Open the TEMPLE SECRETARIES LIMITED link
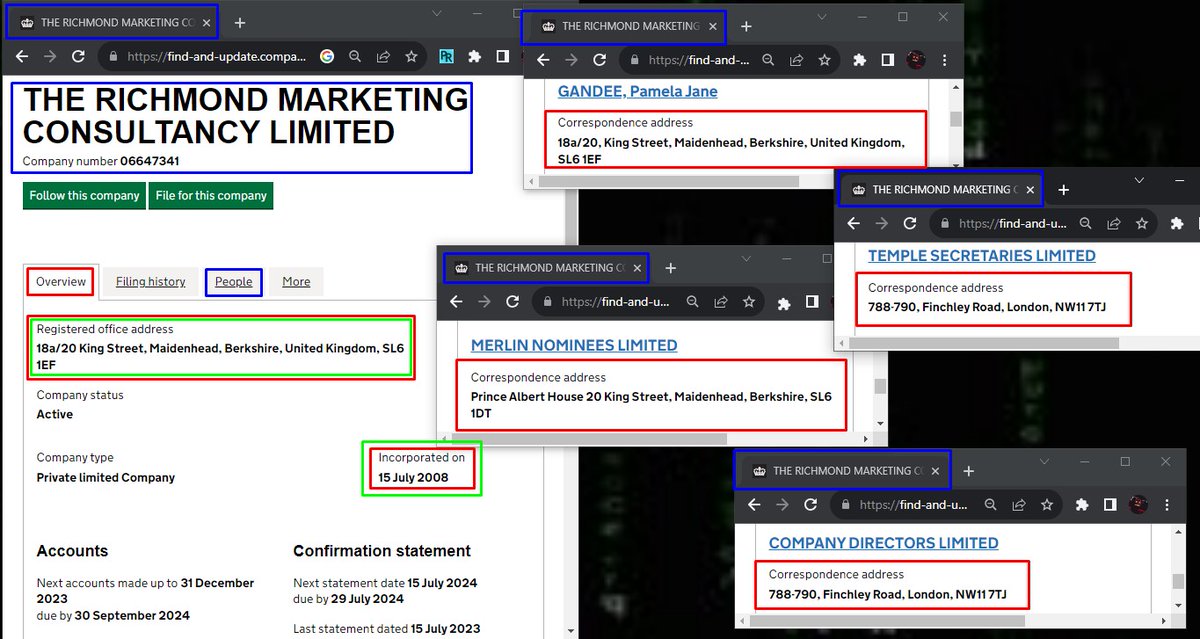Screen dimensions: 1200x639 coord(982,256)
